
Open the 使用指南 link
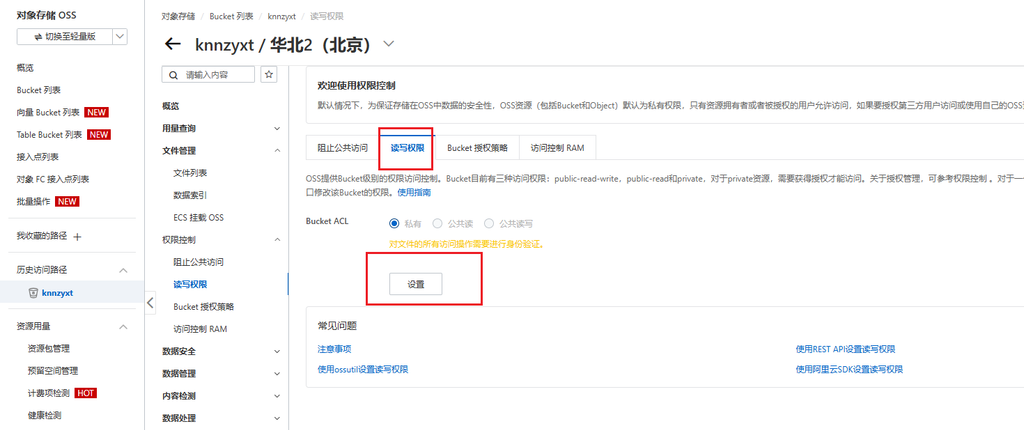click(x=414, y=192)
